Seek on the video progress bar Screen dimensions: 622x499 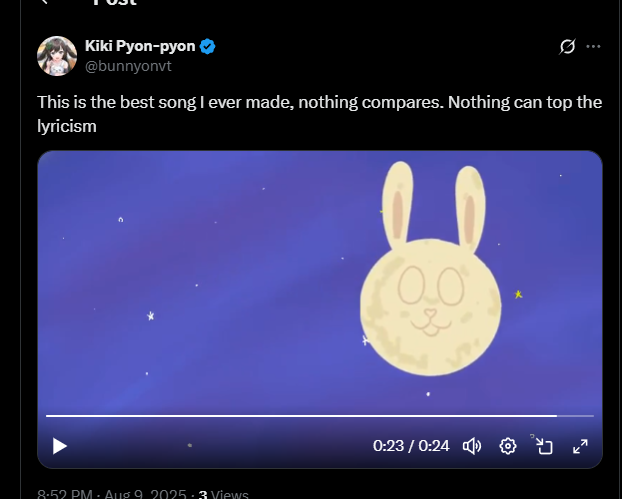(x=300, y=415)
